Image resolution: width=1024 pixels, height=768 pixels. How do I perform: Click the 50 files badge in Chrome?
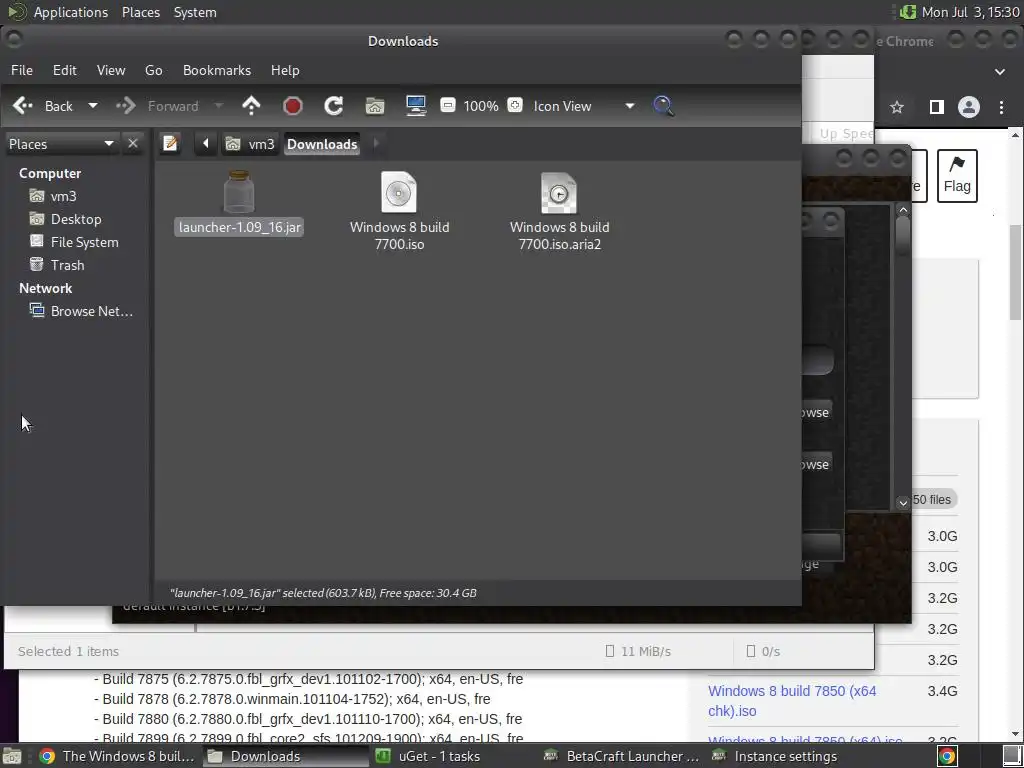click(x=931, y=500)
